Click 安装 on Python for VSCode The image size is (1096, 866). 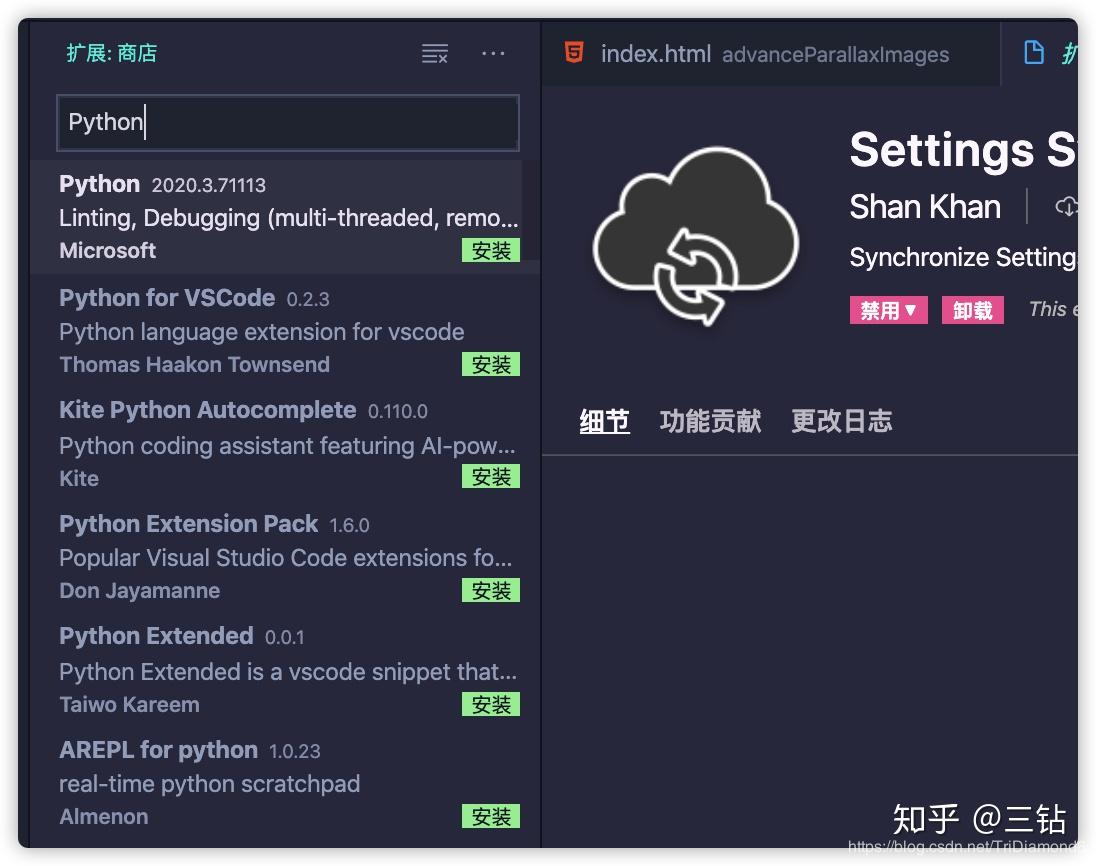tap(491, 364)
